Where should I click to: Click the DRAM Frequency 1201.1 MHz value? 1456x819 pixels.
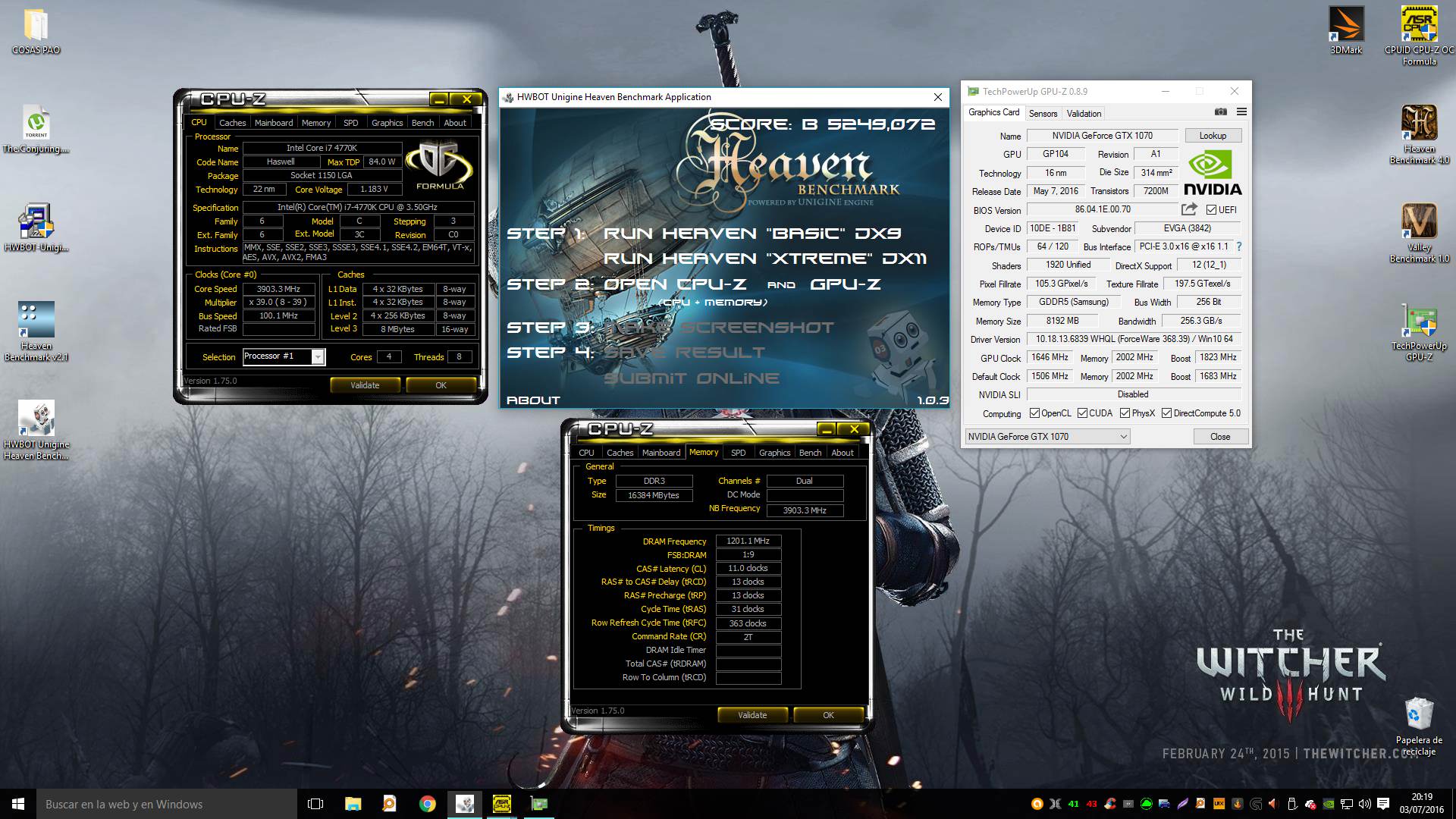click(748, 541)
